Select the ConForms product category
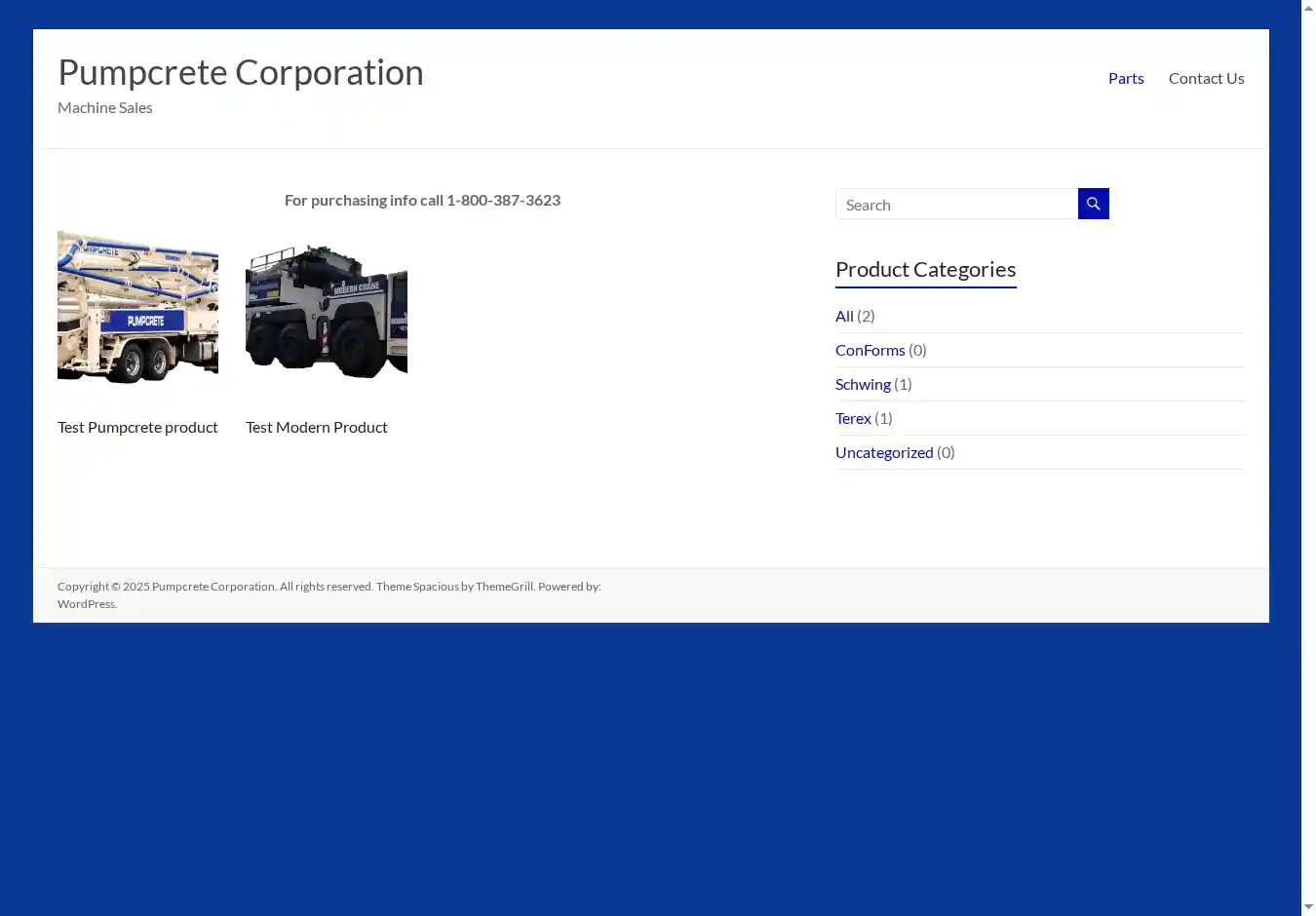Image resolution: width=1316 pixels, height=916 pixels. (x=870, y=350)
